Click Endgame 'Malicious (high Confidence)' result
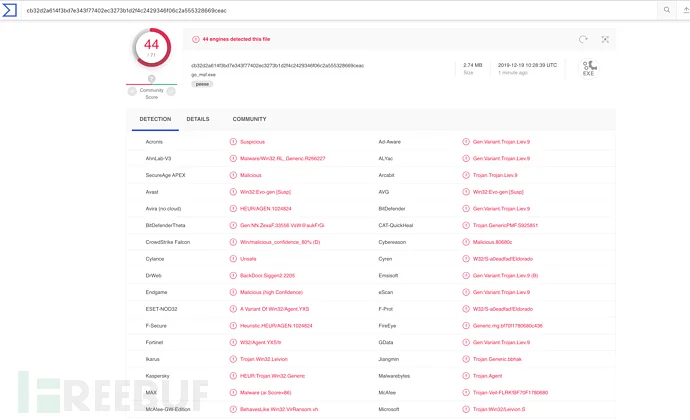Image resolution: width=690 pixels, height=420 pixels. 271,292
